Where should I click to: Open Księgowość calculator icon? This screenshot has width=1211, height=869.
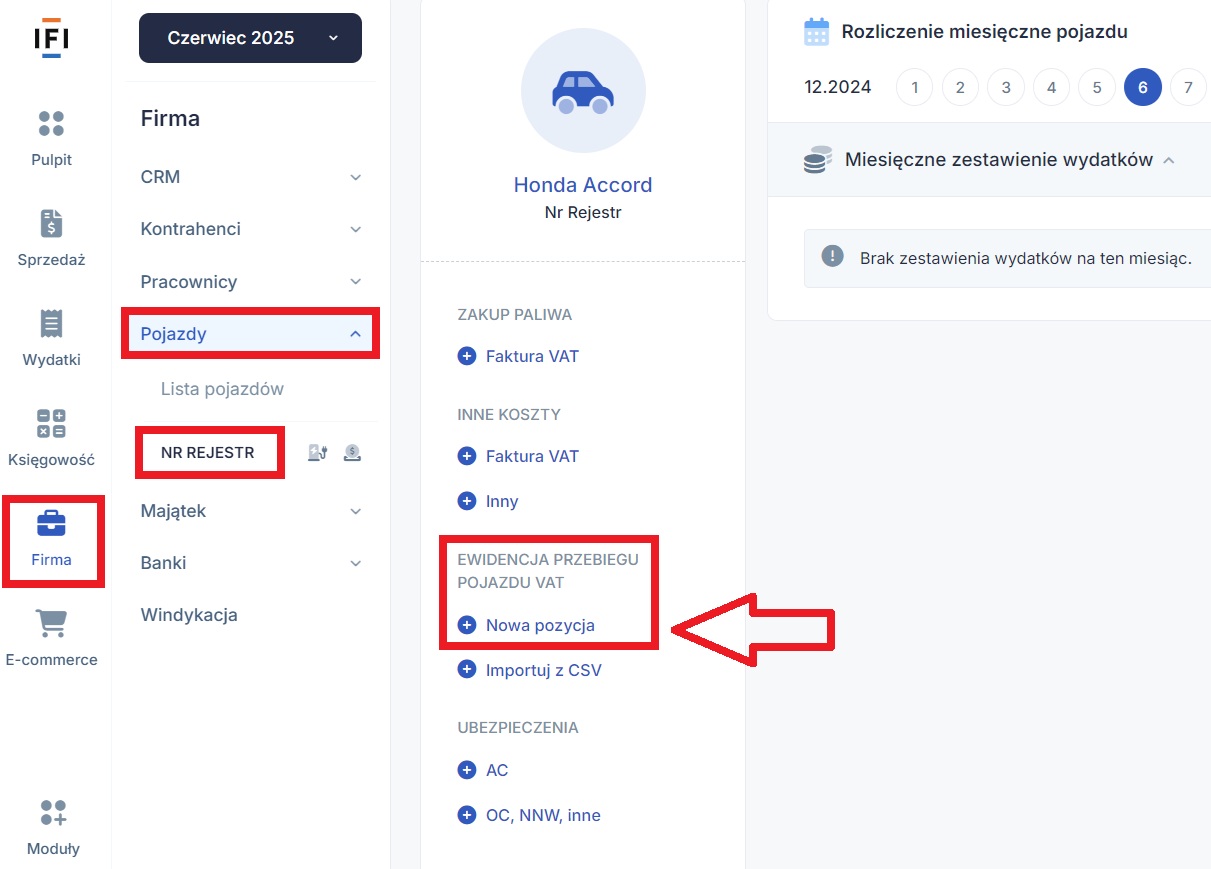pyautogui.click(x=51, y=423)
